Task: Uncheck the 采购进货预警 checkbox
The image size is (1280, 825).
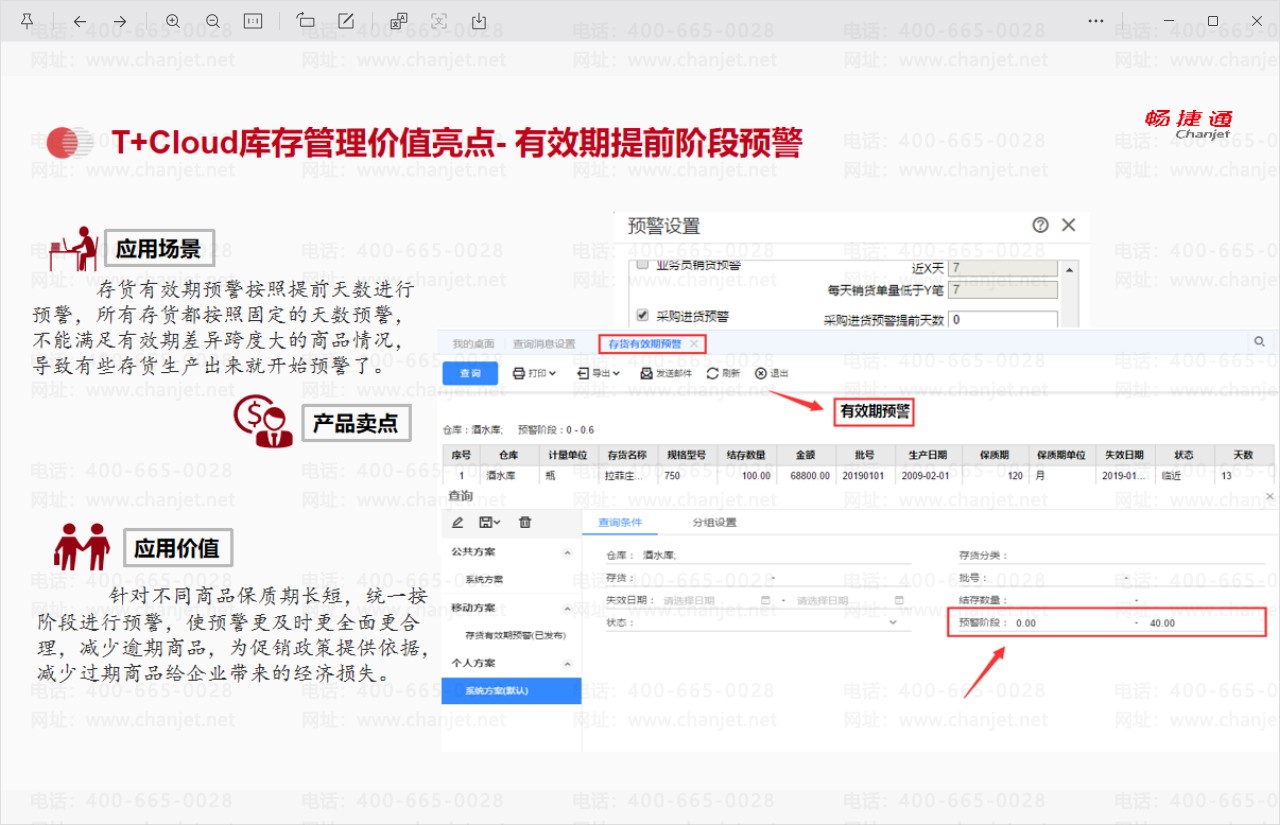Action: click(643, 314)
